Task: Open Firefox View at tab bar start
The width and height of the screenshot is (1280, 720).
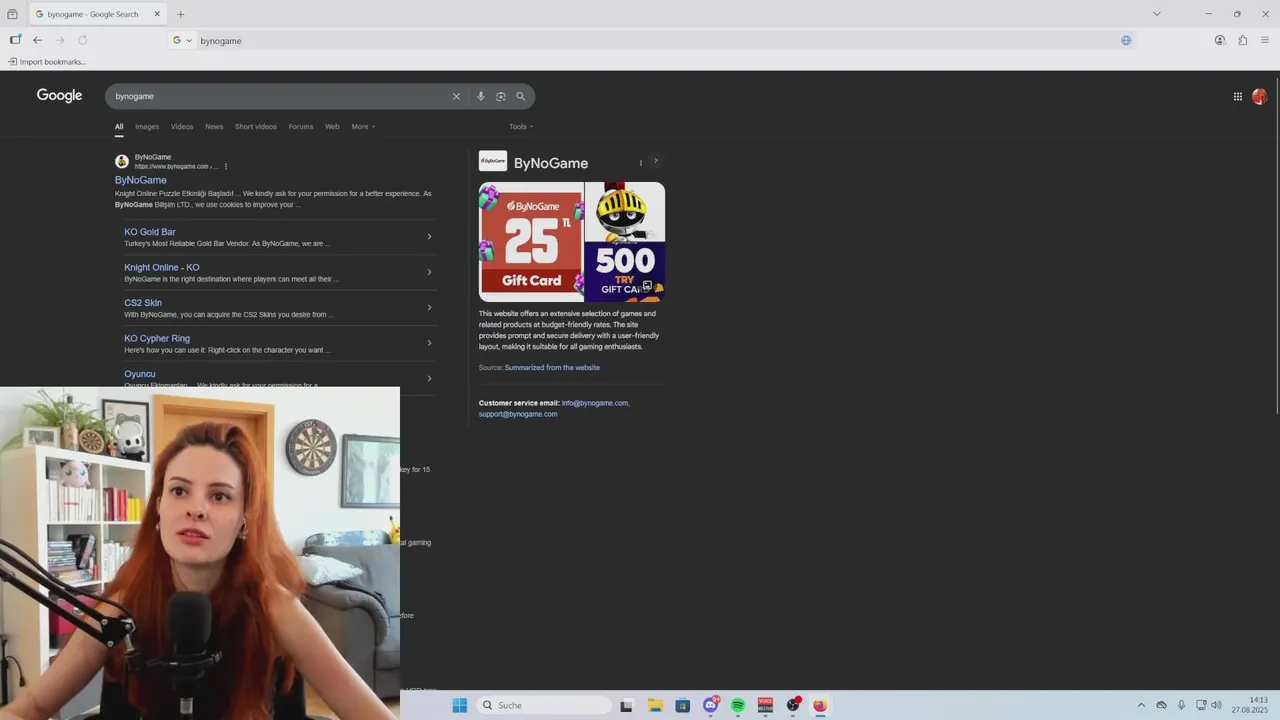Action: [12, 14]
